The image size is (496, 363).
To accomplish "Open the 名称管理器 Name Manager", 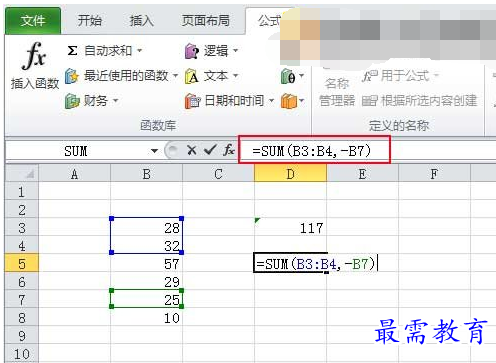I will 337,92.
